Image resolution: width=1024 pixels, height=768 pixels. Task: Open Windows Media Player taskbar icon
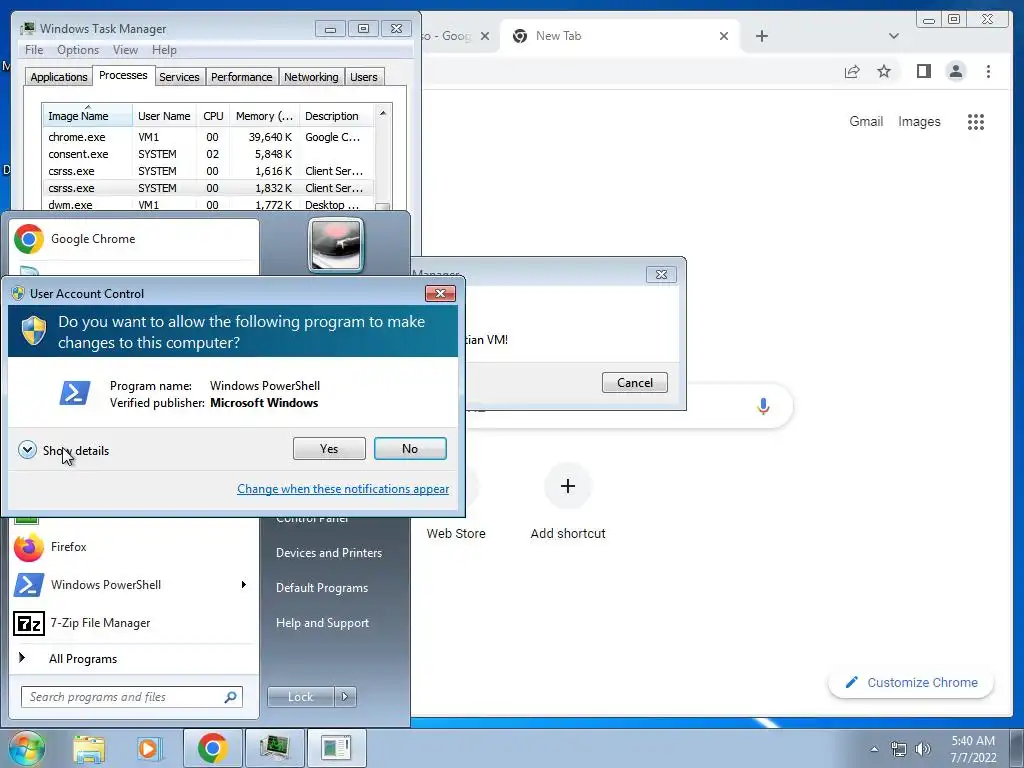click(148, 749)
